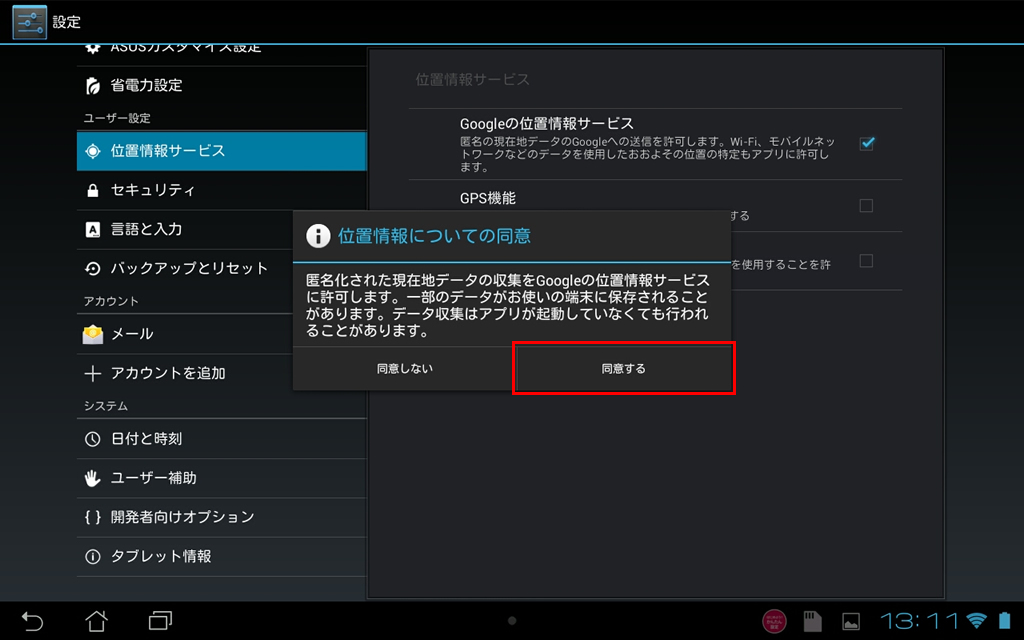Screen dimensions: 1024x640
Task: Open the recent apps icon
Action: coord(160,620)
